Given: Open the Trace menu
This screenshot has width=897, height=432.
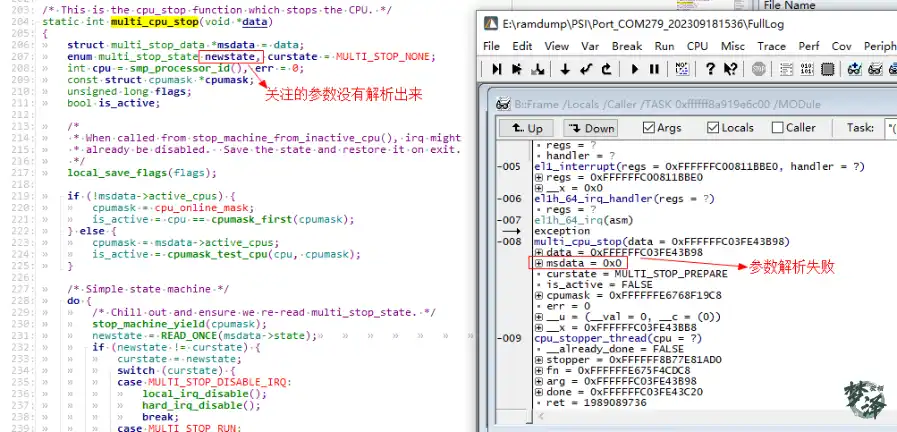Looking at the screenshot, I should point(772,46).
